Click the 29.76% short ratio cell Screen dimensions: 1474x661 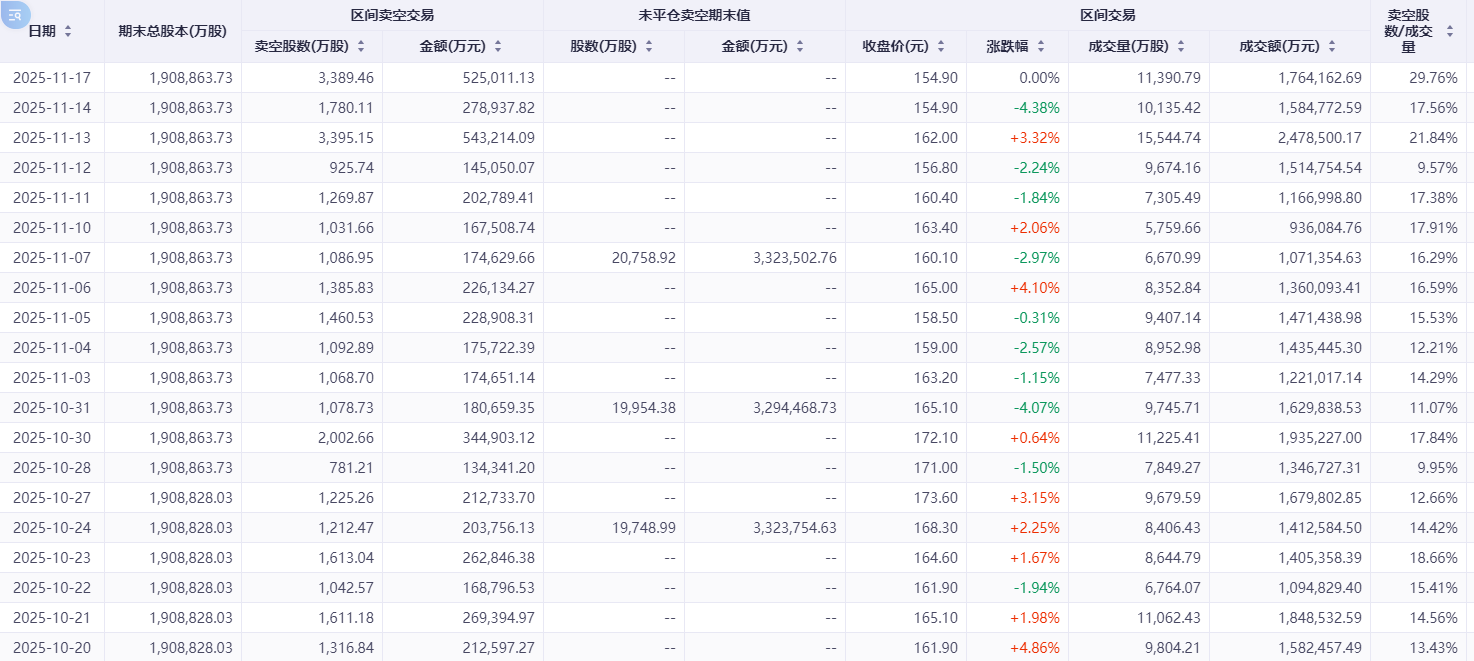point(1432,78)
